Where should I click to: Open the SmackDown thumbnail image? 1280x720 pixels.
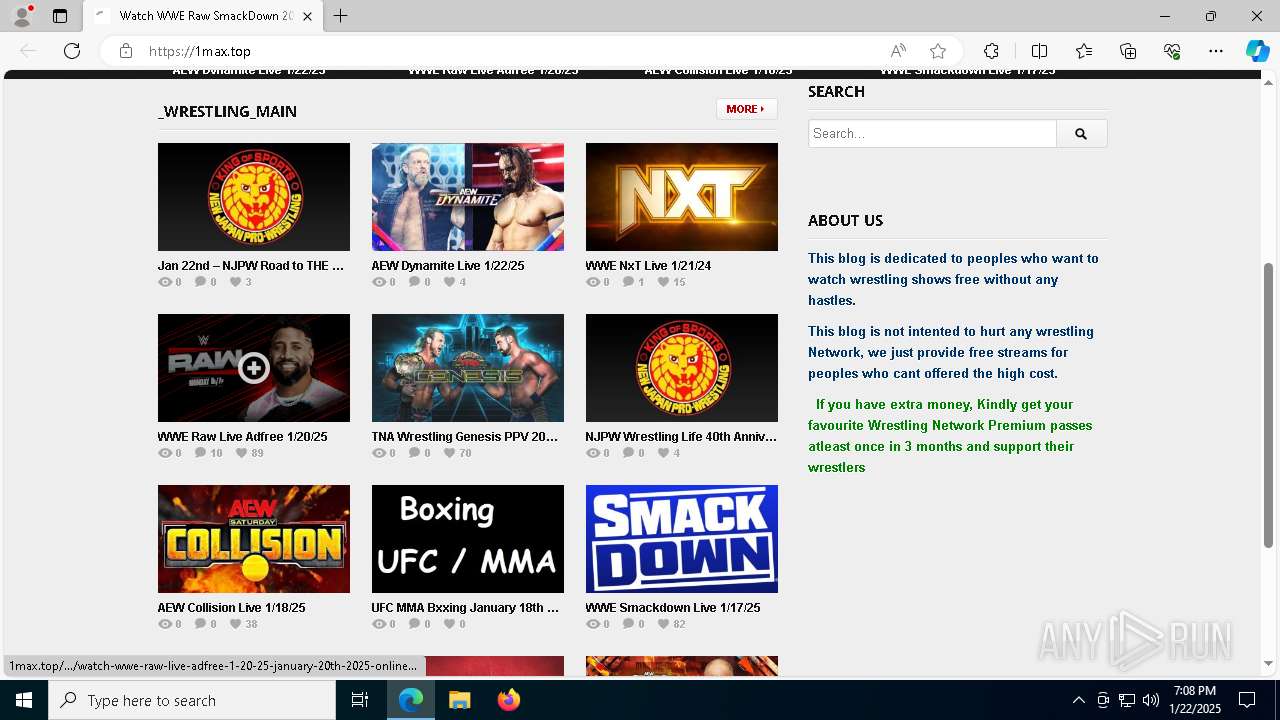tap(682, 539)
